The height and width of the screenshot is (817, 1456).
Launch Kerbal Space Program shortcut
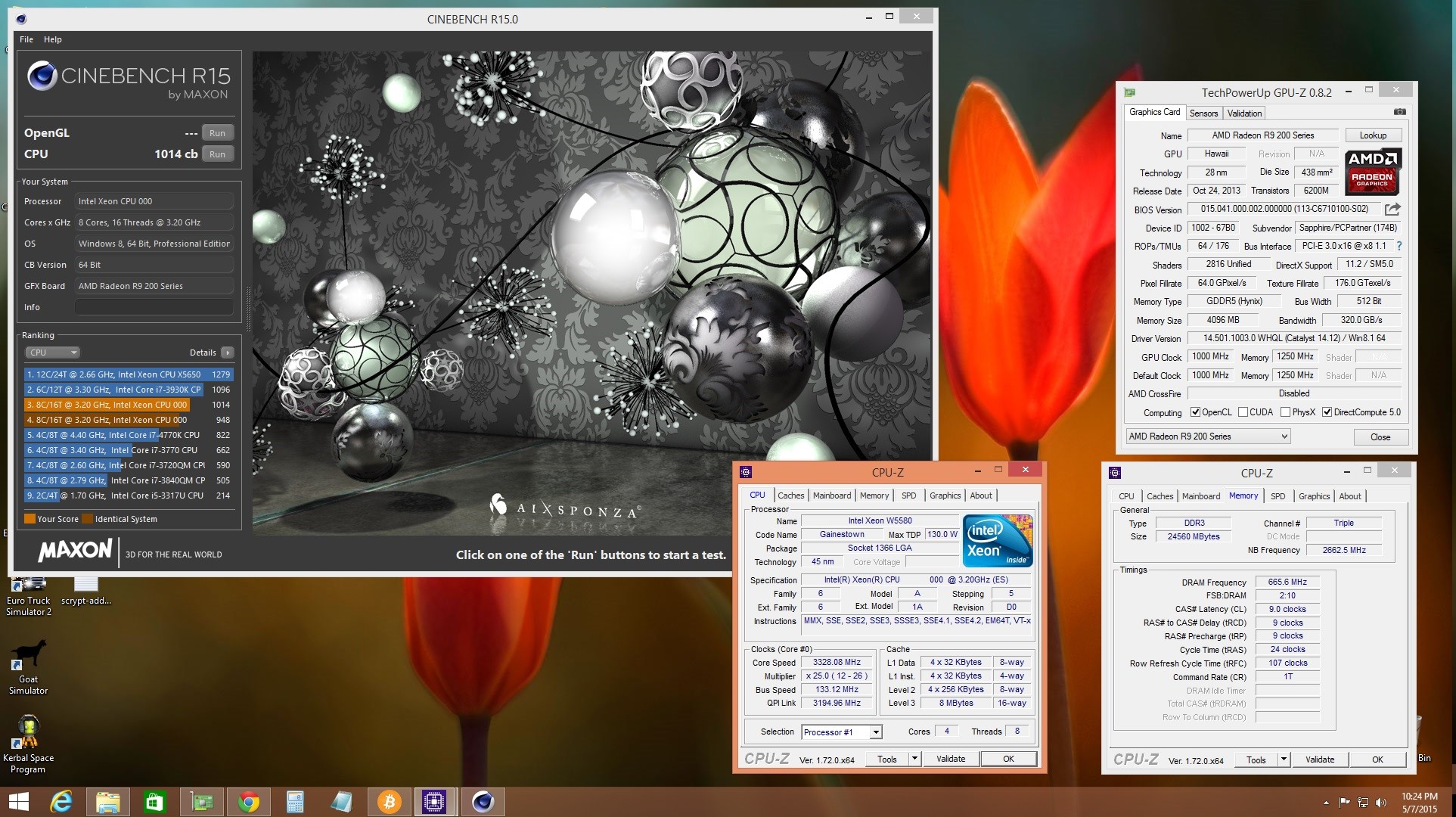tap(29, 744)
